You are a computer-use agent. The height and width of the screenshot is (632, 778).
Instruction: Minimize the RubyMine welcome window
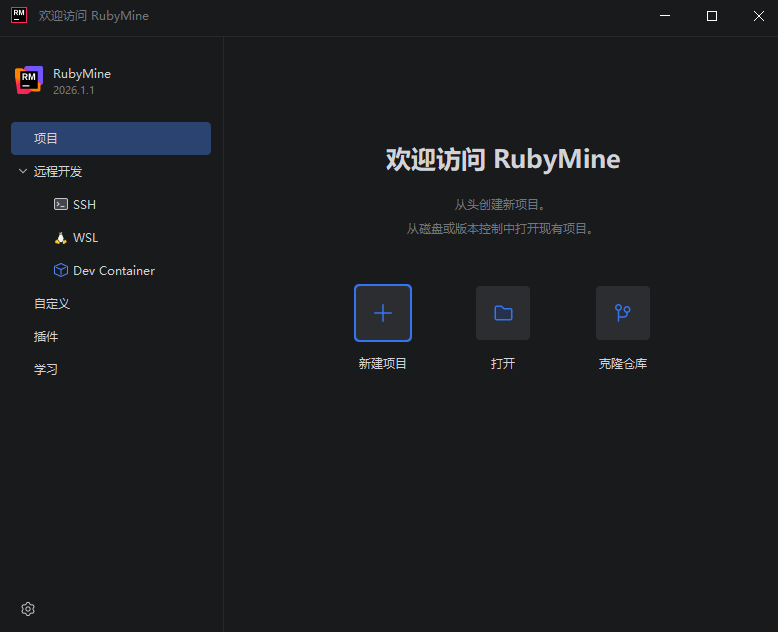pyautogui.click(x=665, y=16)
